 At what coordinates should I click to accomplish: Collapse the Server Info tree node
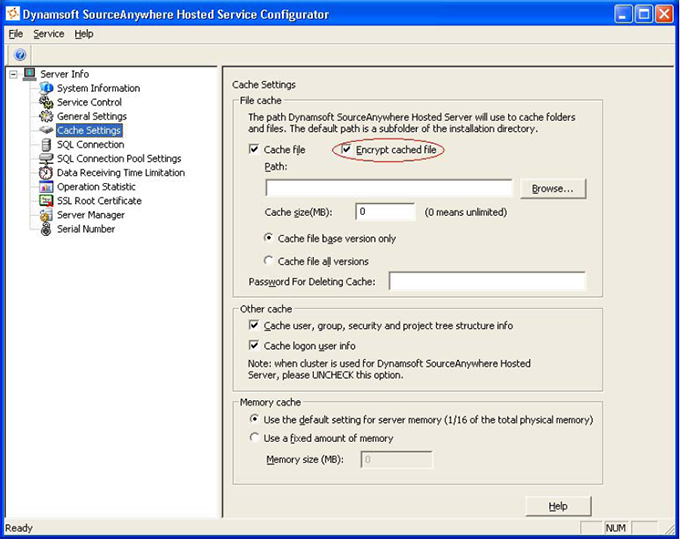(x=14, y=74)
